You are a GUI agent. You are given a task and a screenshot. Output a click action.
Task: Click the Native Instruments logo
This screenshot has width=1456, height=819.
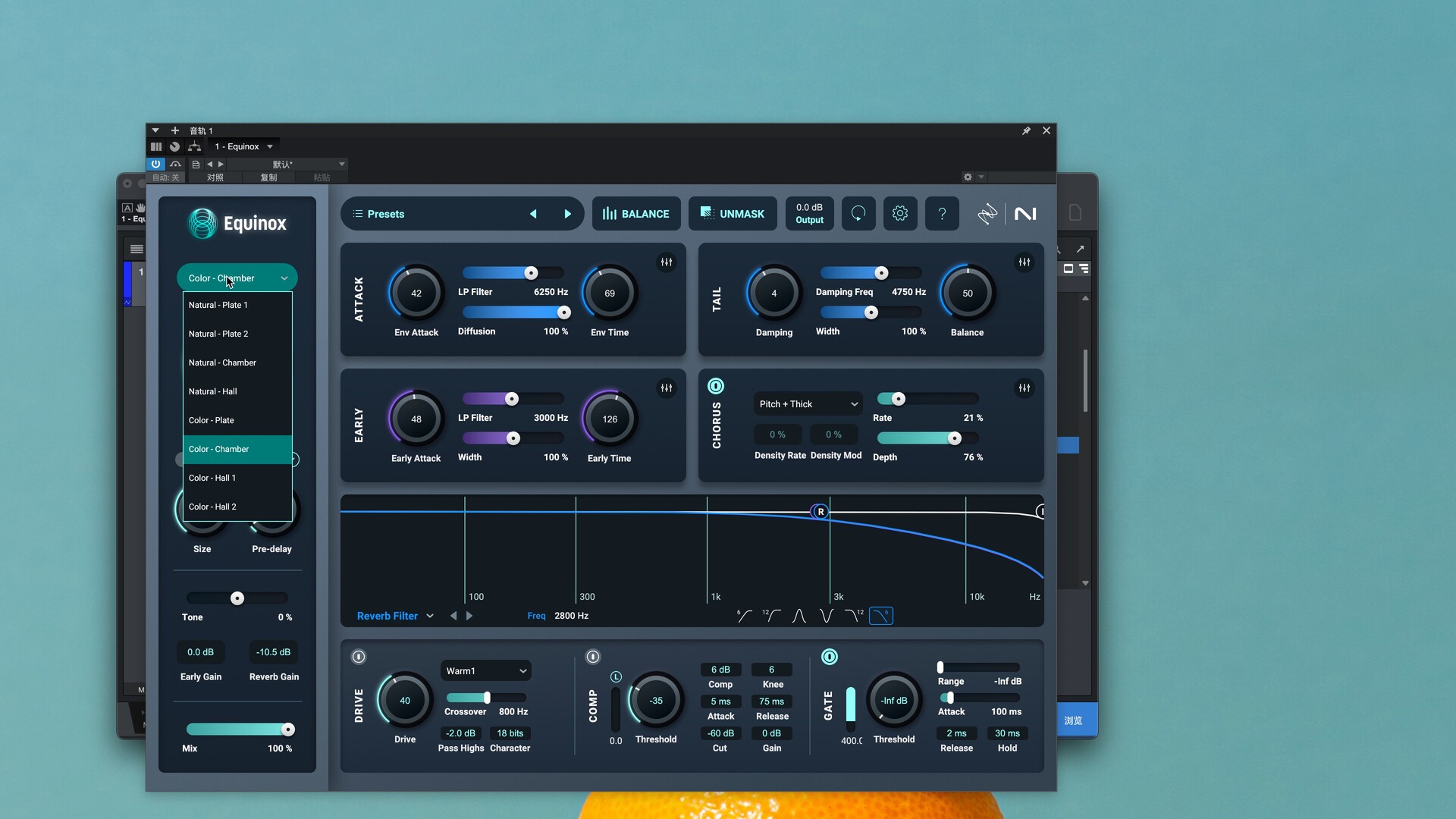1025,214
